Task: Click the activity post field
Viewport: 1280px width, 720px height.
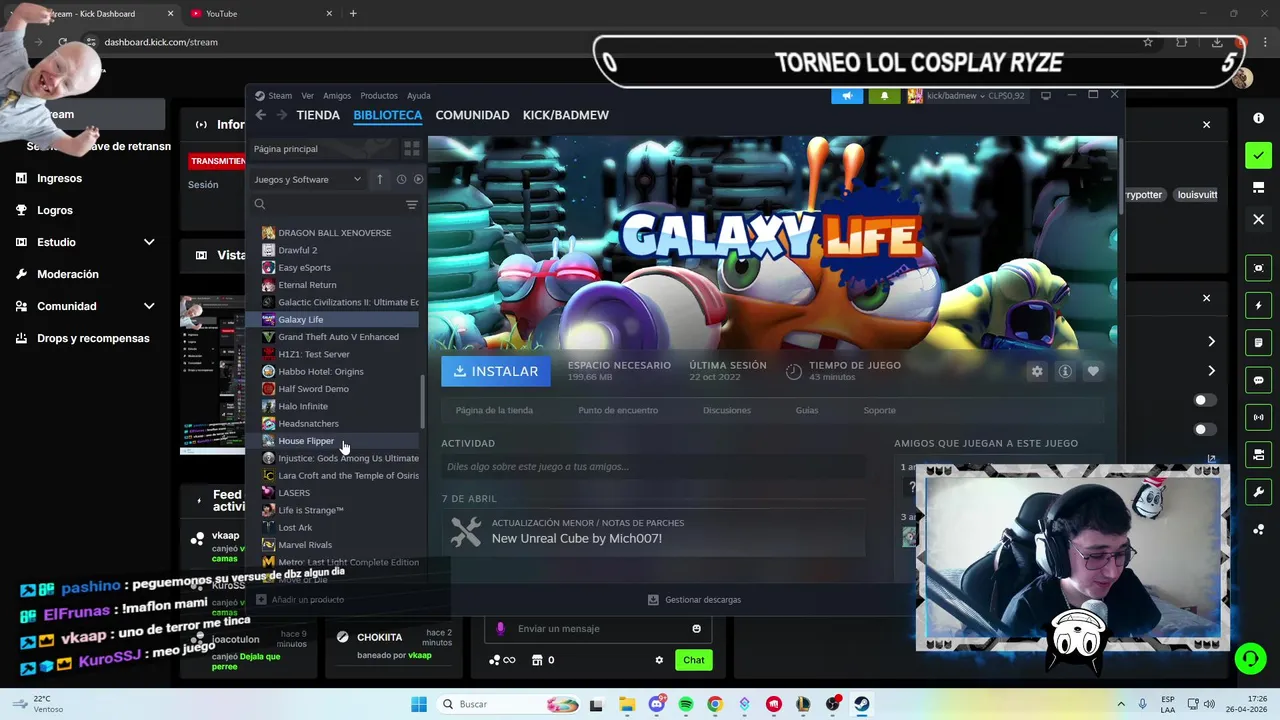Action: point(654,466)
